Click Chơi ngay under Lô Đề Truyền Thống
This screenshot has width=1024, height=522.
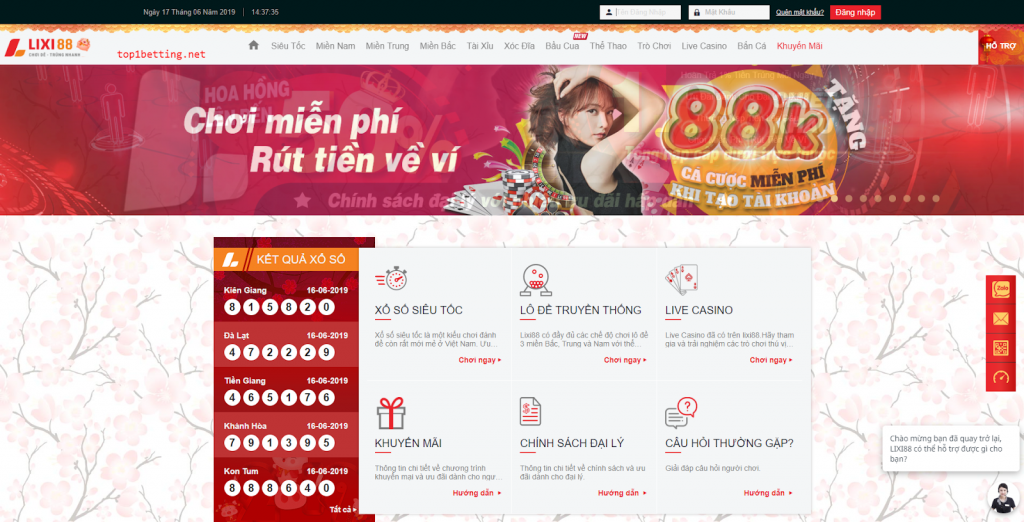[x=625, y=360]
